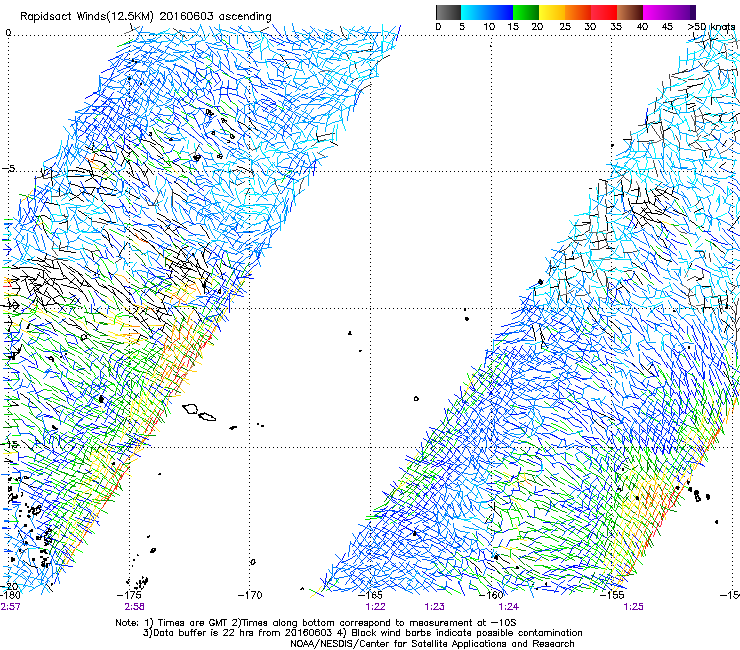Click the '-180' longitude axis label
Screen dimensions: 740x650
click(10, 595)
